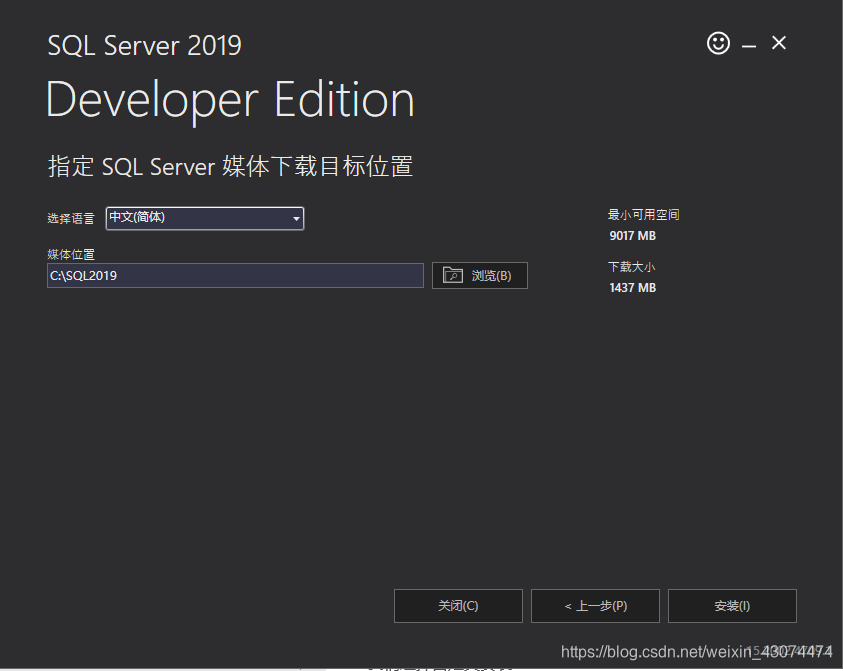Click the 最小可用空间 label

pos(644,215)
